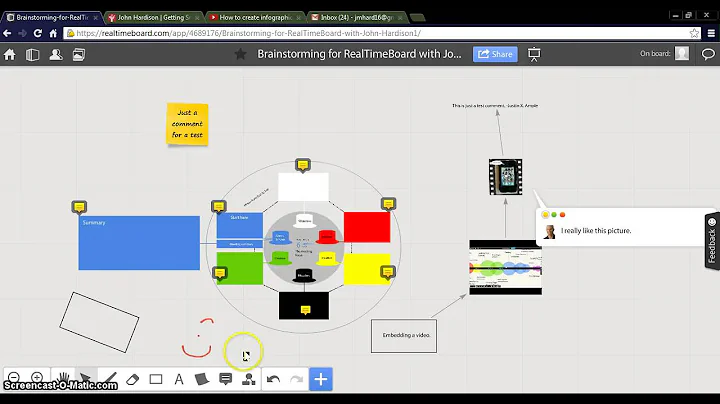Redo the last action
720x404 pixels.
(297, 379)
